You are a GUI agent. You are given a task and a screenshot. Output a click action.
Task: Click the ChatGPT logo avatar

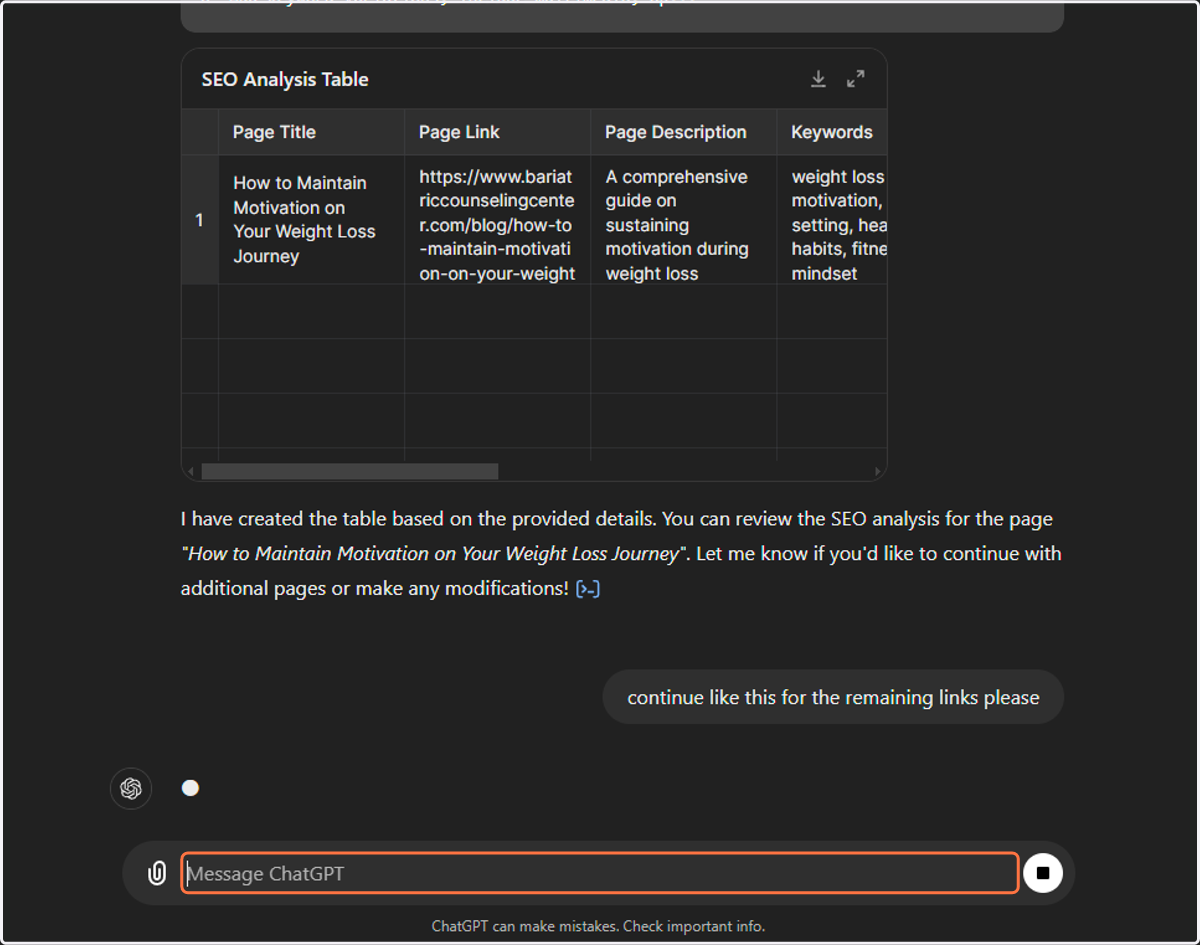(x=131, y=788)
